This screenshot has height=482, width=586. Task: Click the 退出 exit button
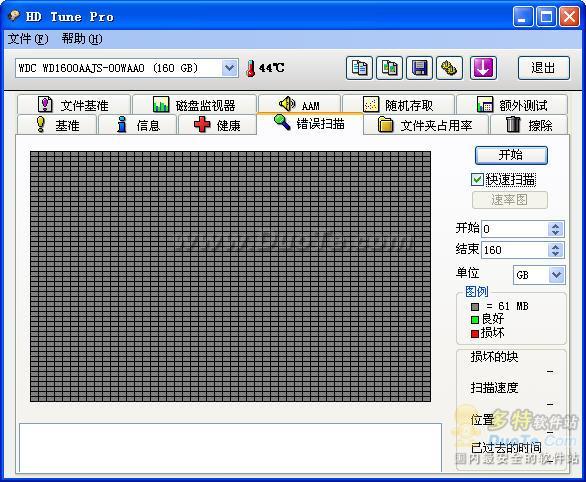(x=543, y=68)
